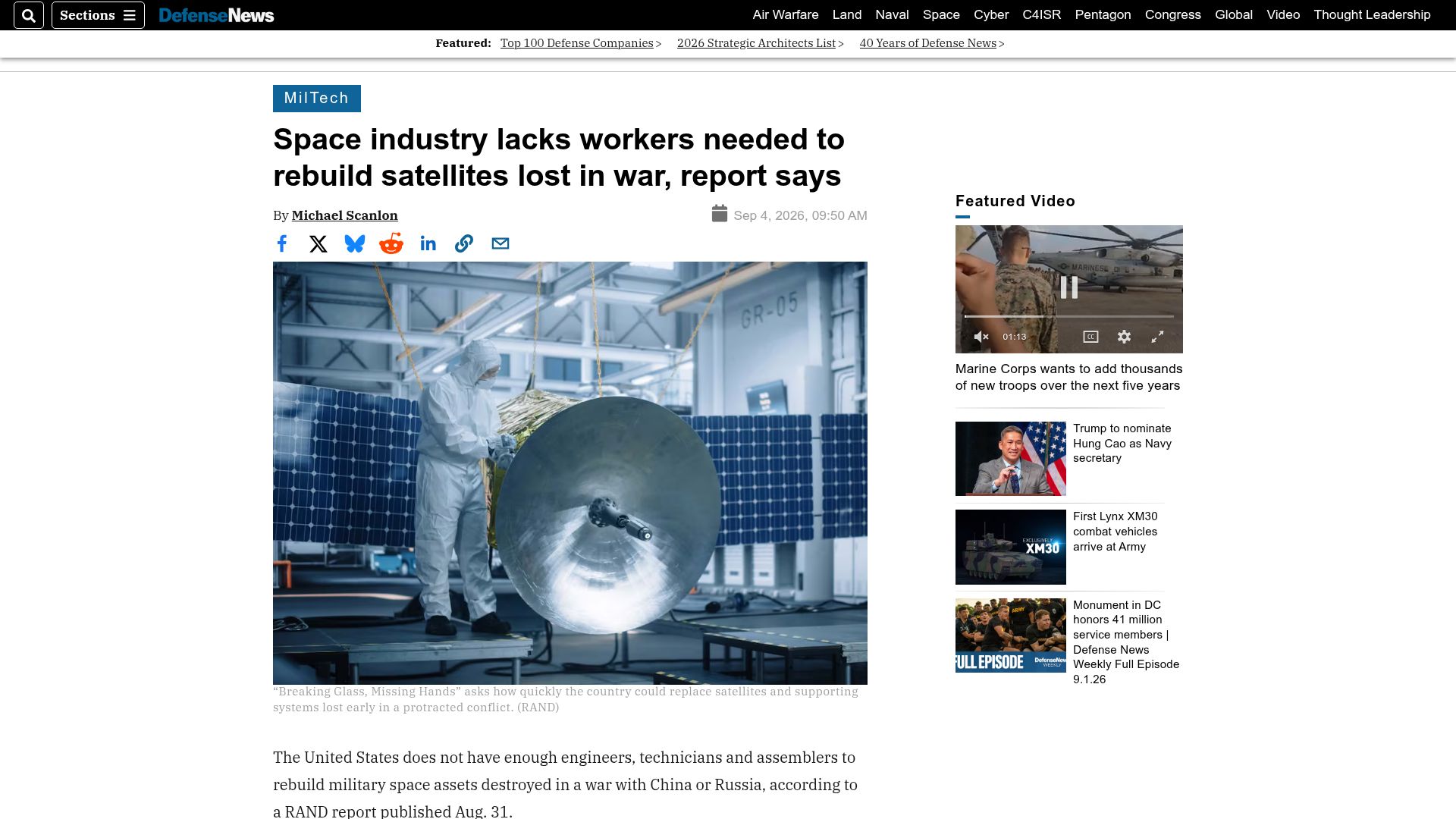Copy article link with chain icon
Screen dimensions: 1456x819
(x=464, y=243)
